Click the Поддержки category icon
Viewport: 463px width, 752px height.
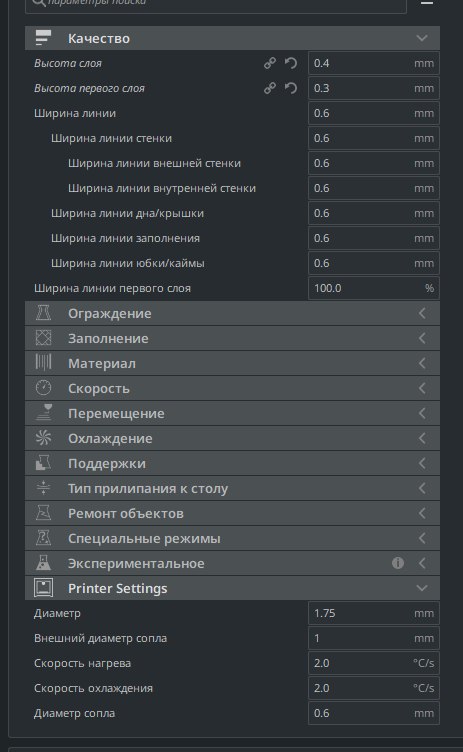tap(43, 463)
